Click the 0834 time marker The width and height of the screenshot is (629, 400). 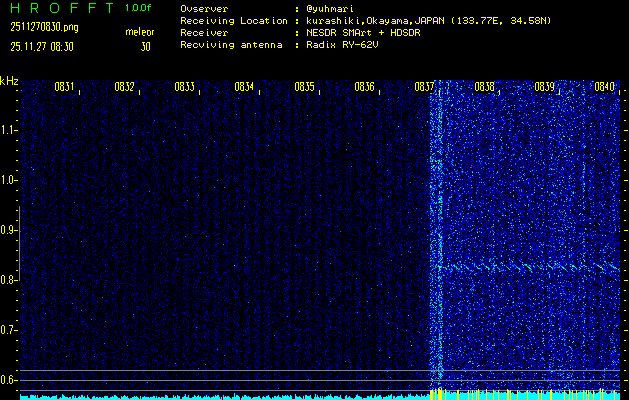[244, 87]
